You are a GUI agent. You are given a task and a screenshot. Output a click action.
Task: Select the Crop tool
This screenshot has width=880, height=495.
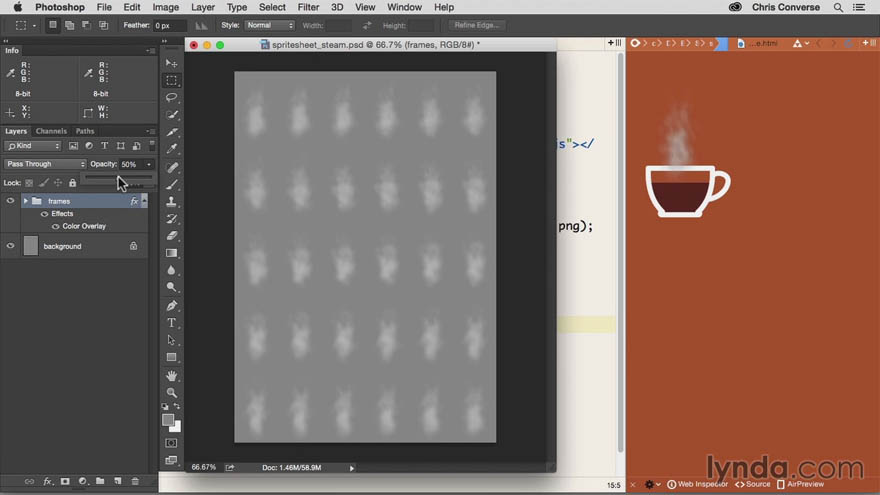[x=172, y=132]
